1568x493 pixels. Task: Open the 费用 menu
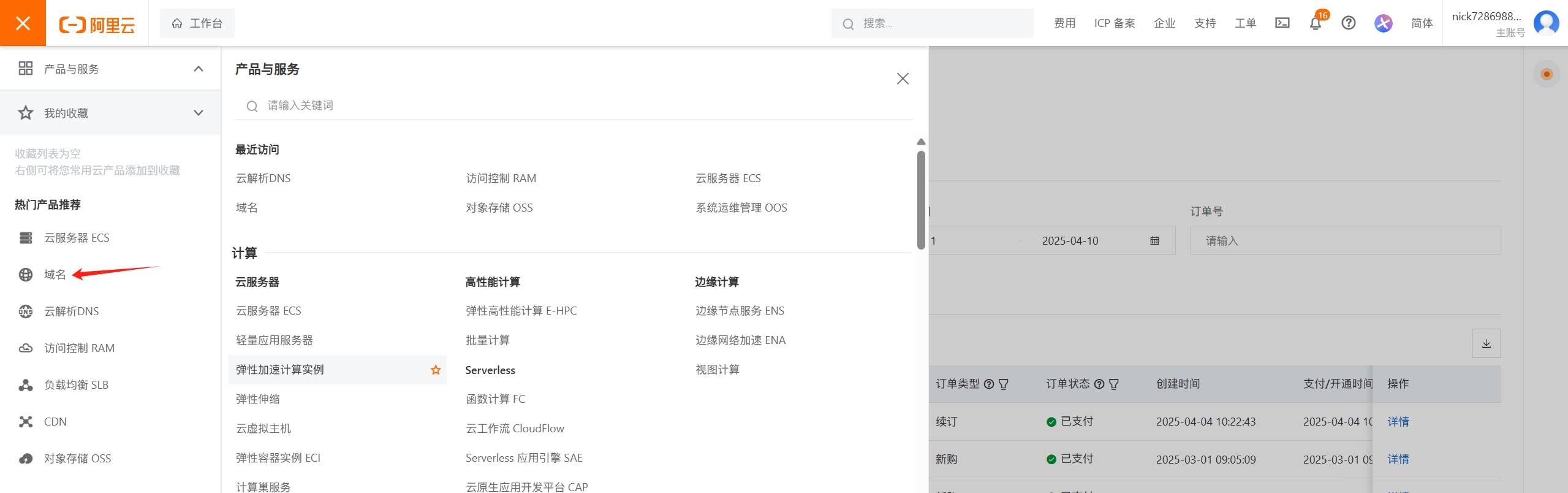tap(1064, 23)
